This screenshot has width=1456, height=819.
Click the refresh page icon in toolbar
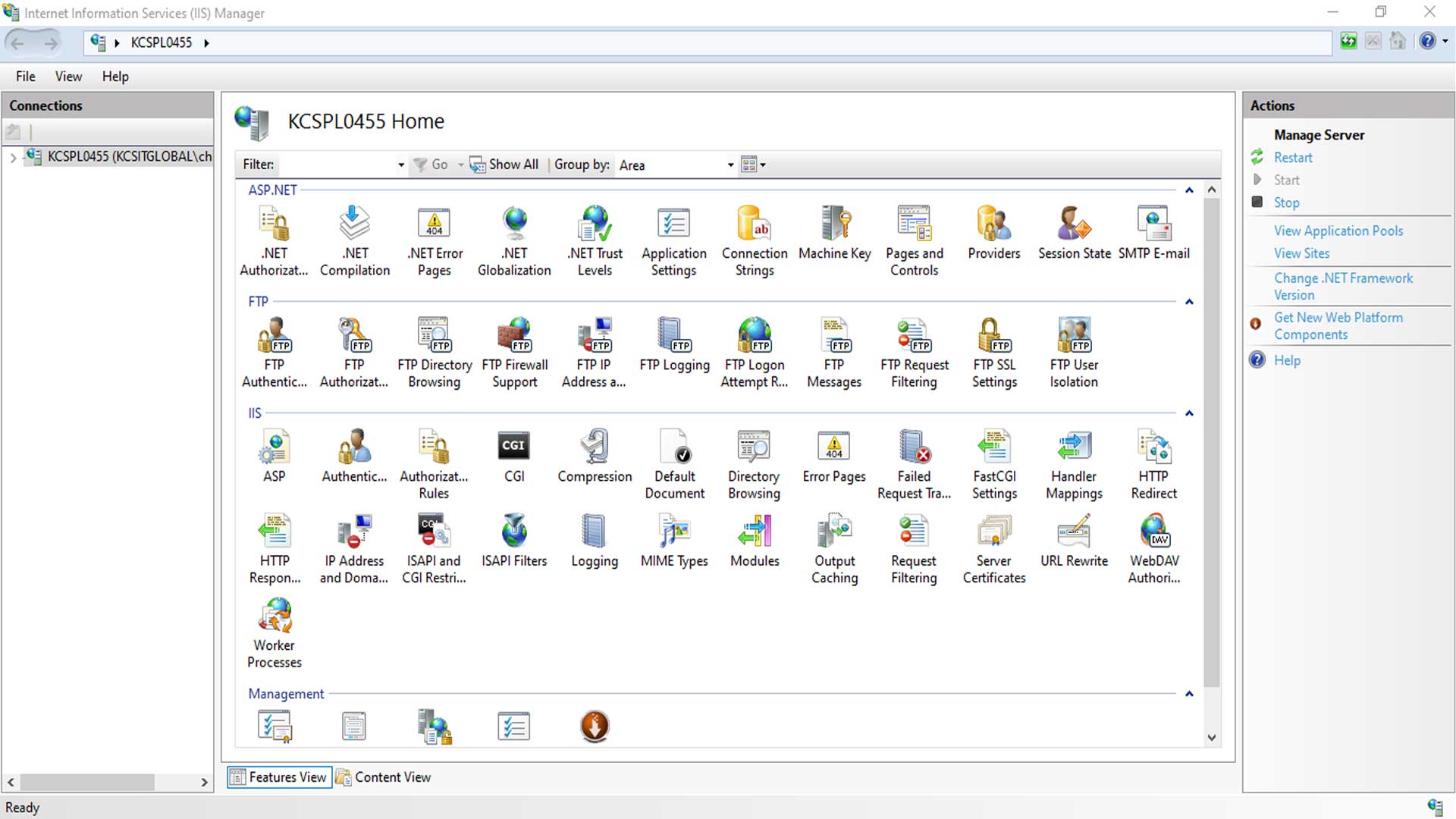click(x=1348, y=42)
